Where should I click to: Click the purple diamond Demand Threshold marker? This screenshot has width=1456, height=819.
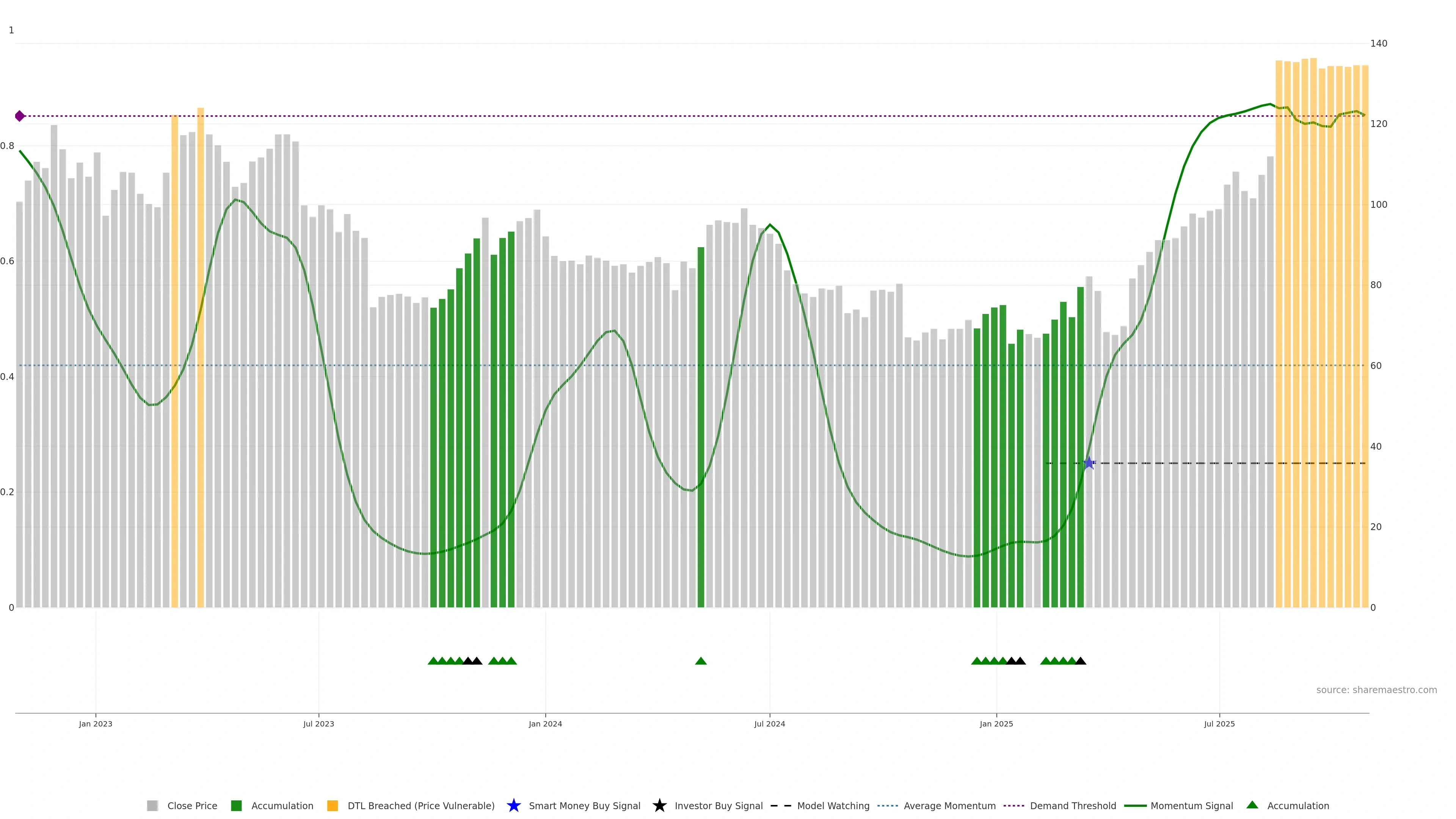(20, 116)
